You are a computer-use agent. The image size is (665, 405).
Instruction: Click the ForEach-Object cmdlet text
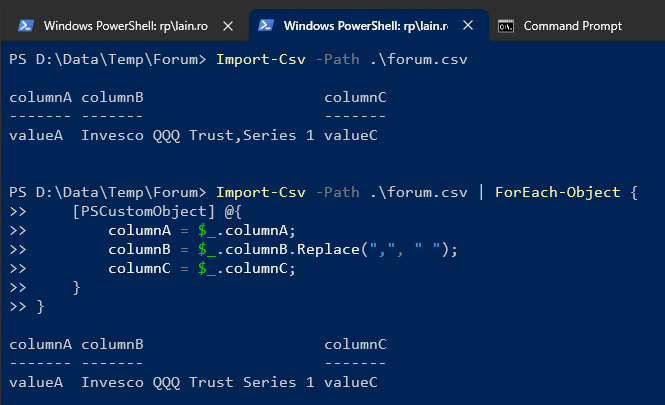click(x=558, y=192)
